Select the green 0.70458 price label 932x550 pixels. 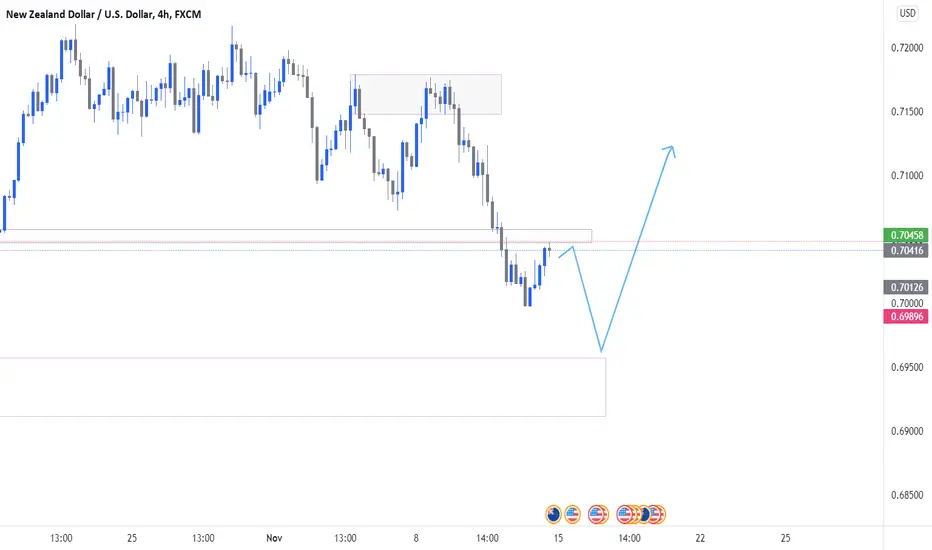[x=906, y=235]
